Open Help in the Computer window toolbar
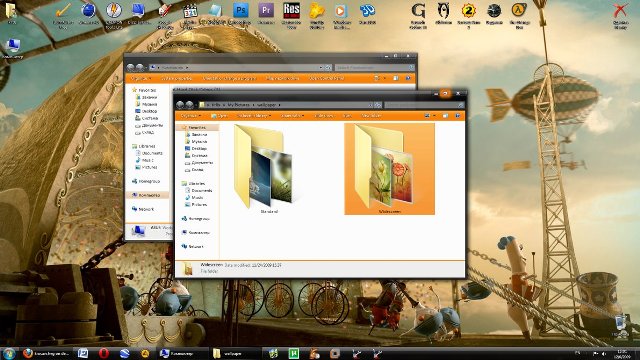 408,78
